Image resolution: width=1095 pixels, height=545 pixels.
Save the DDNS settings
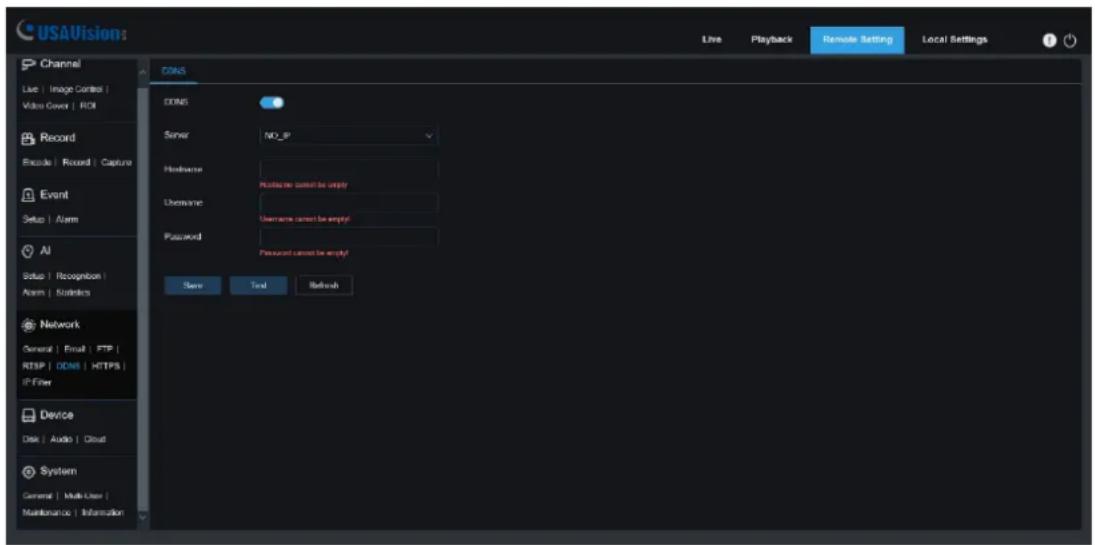193,286
